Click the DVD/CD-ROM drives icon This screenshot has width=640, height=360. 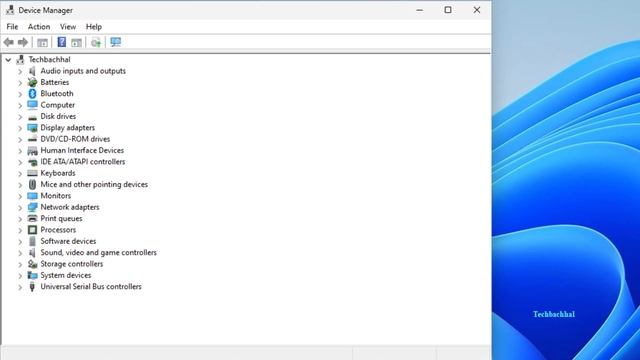[32, 139]
